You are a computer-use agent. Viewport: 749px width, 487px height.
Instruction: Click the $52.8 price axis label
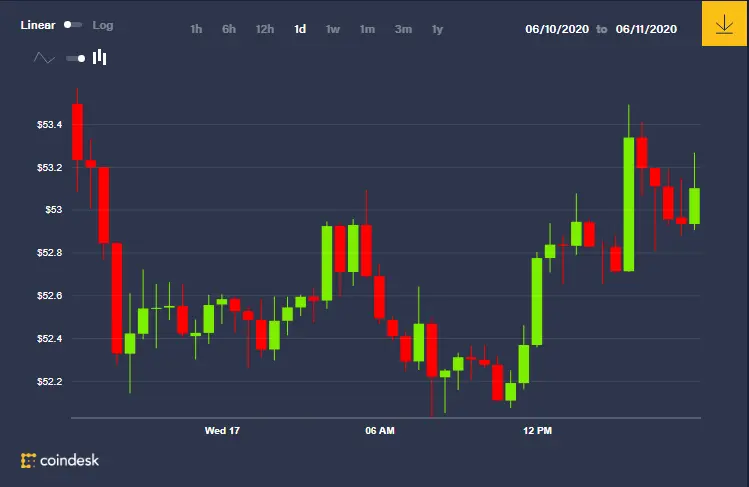click(49, 253)
